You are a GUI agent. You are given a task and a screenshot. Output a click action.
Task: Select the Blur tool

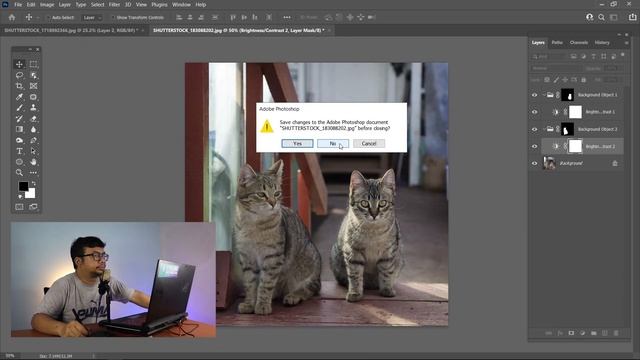point(33,129)
